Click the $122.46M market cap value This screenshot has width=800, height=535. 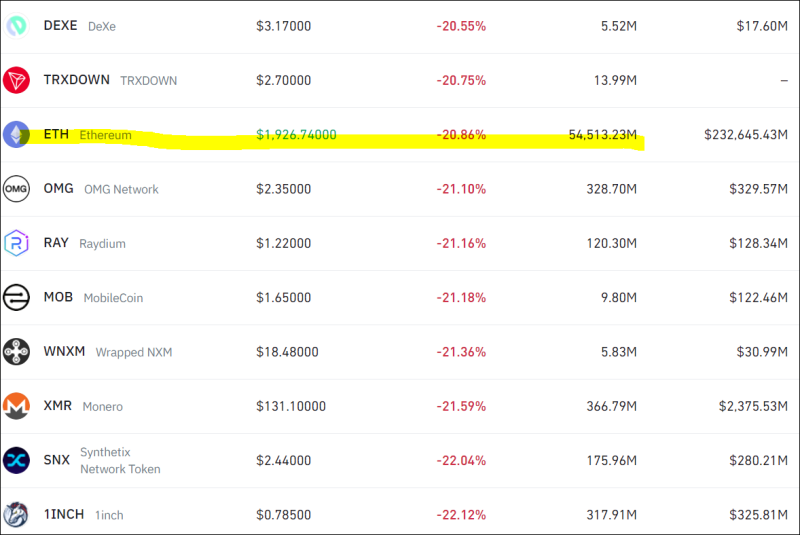(759, 297)
